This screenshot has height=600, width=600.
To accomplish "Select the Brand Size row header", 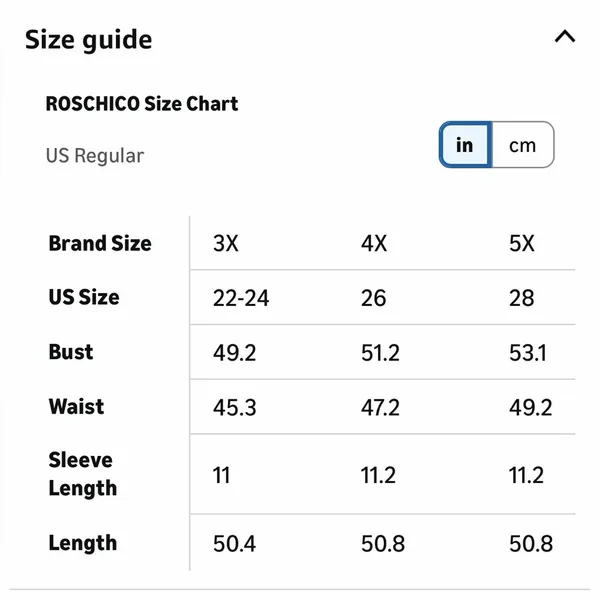I will (x=100, y=243).
